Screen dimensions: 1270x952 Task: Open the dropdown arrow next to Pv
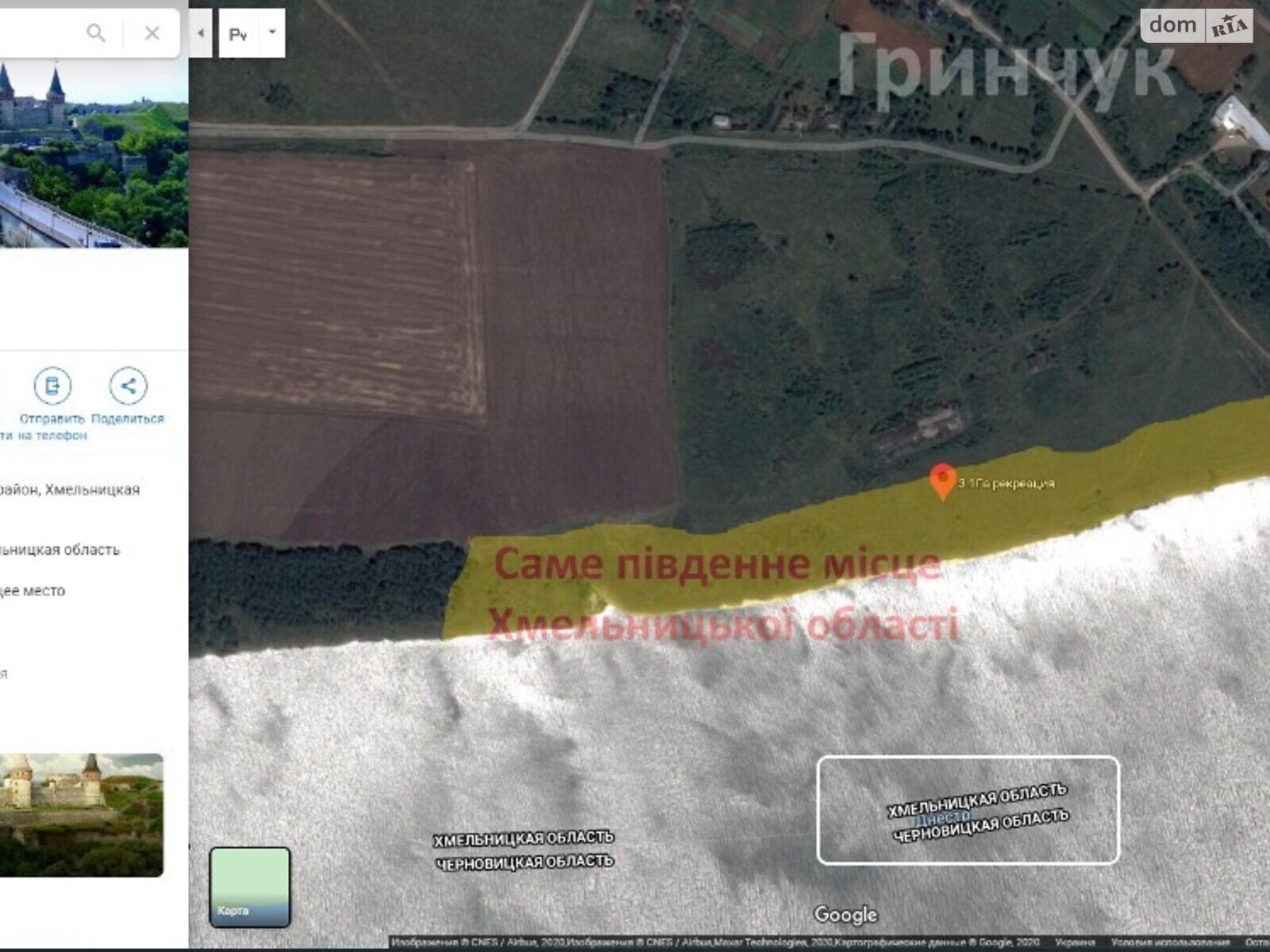(x=272, y=33)
